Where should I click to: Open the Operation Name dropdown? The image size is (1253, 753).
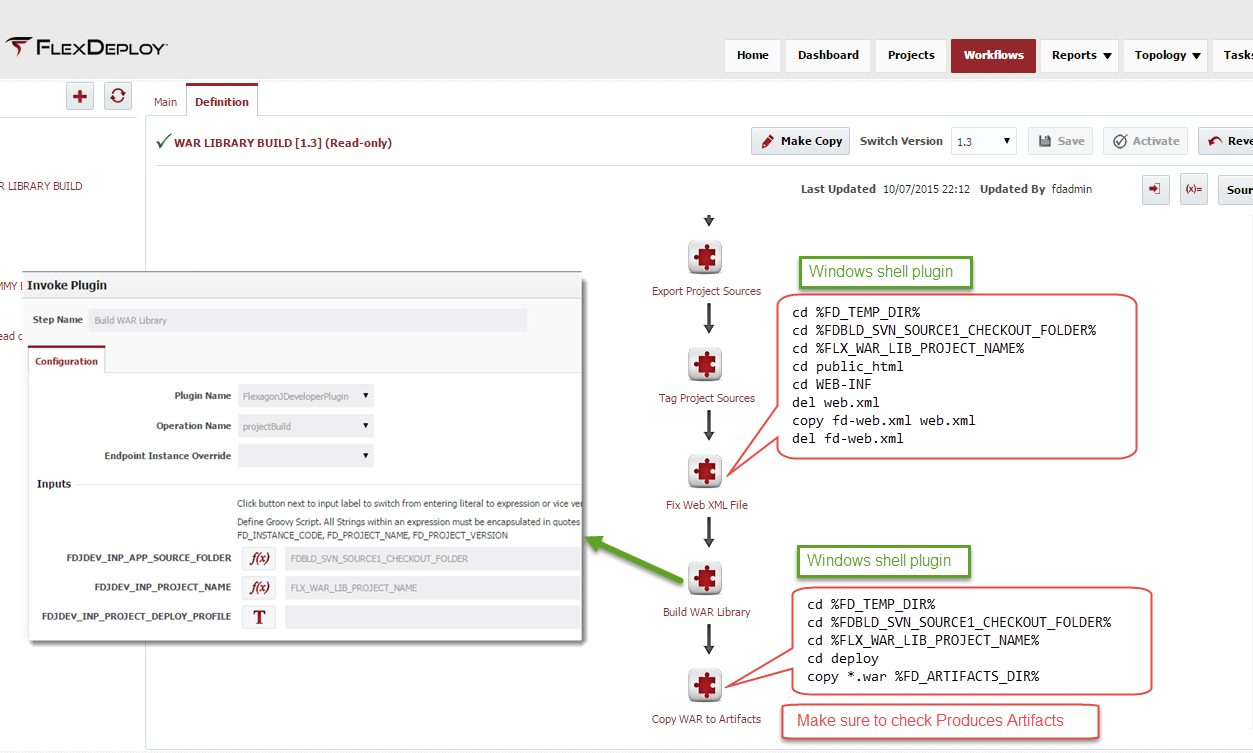click(x=306, y=426)
